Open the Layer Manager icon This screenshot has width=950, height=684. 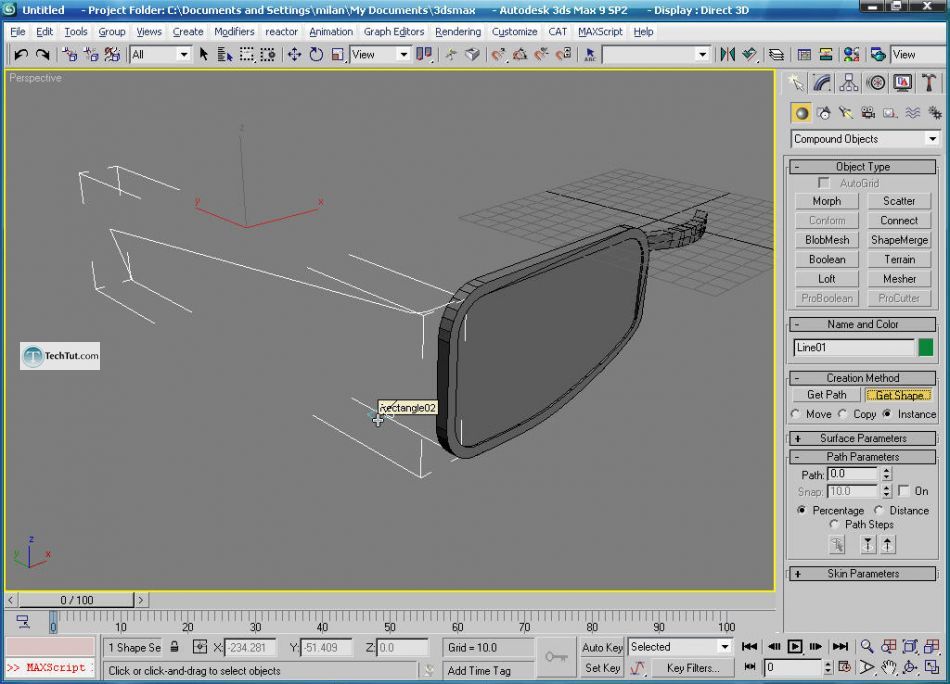(x=776, y=55)
